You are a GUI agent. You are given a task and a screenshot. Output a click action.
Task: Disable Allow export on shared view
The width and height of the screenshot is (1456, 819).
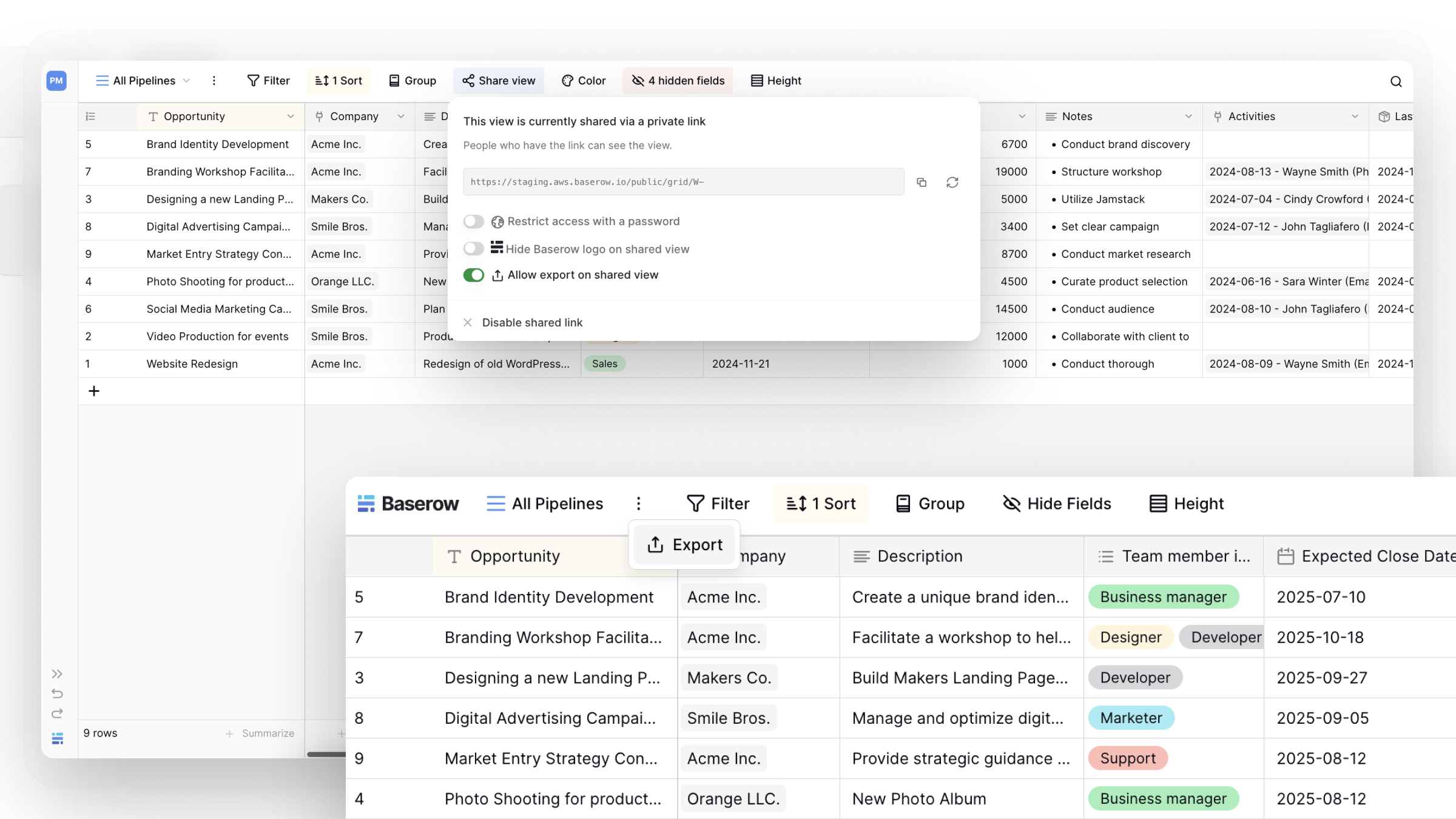474,275
